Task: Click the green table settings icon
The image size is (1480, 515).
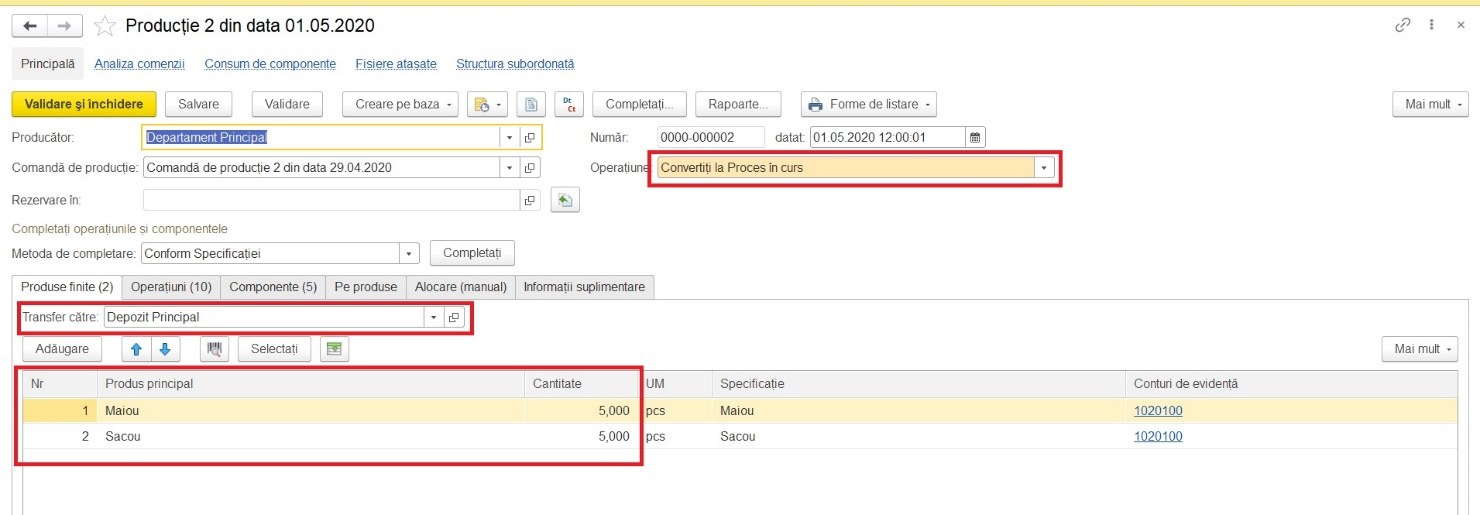Action: point(334,349)
